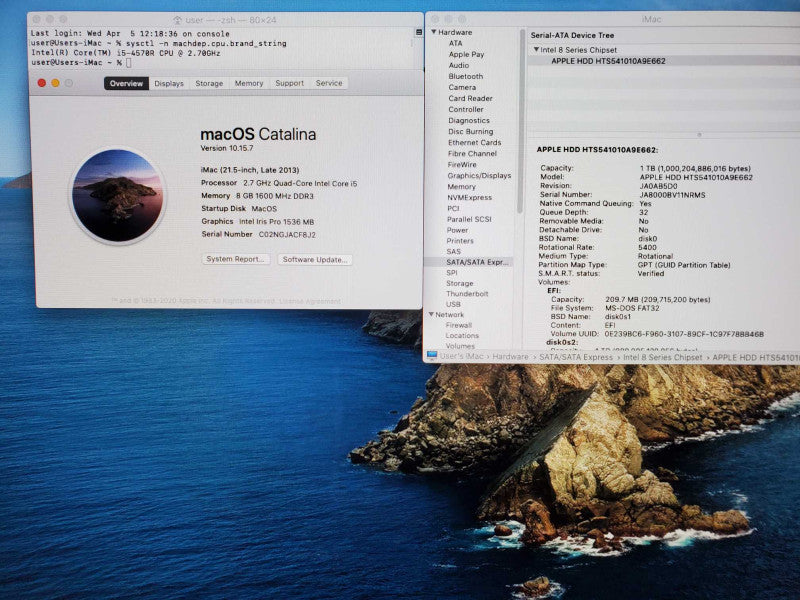Select Ethernet Cards in the sidebar
Image resolution: width=800 pixels, height=600 pixels.
coord(474,142)
